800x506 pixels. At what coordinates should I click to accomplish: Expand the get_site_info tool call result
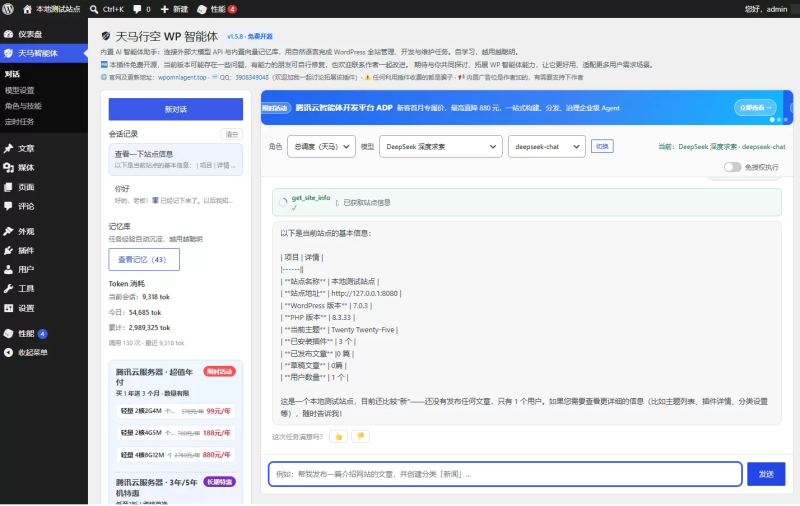pos(527,203)
